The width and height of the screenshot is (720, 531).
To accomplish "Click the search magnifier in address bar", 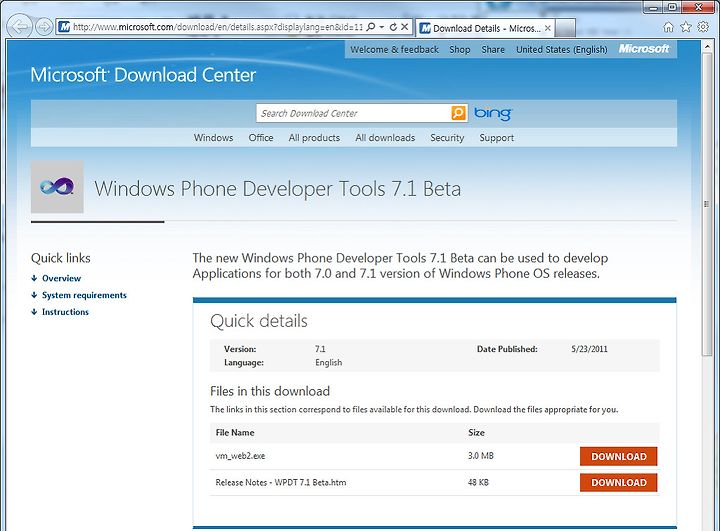I will 371,27.
